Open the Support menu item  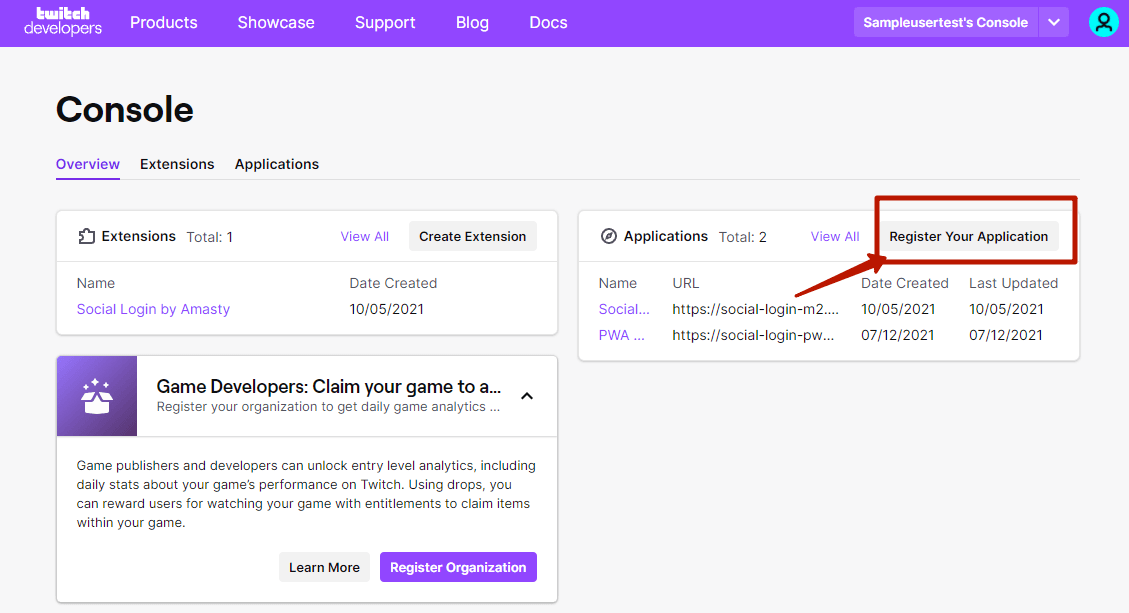(385, 22)
